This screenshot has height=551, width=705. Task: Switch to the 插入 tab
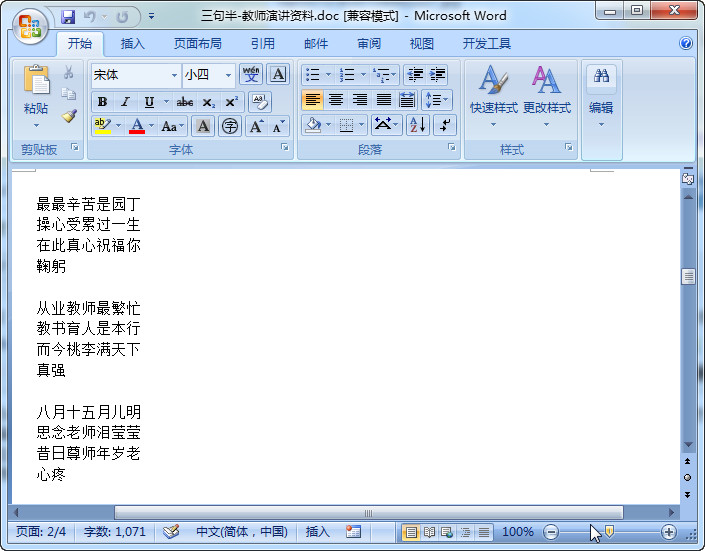(x=133, y=44)
